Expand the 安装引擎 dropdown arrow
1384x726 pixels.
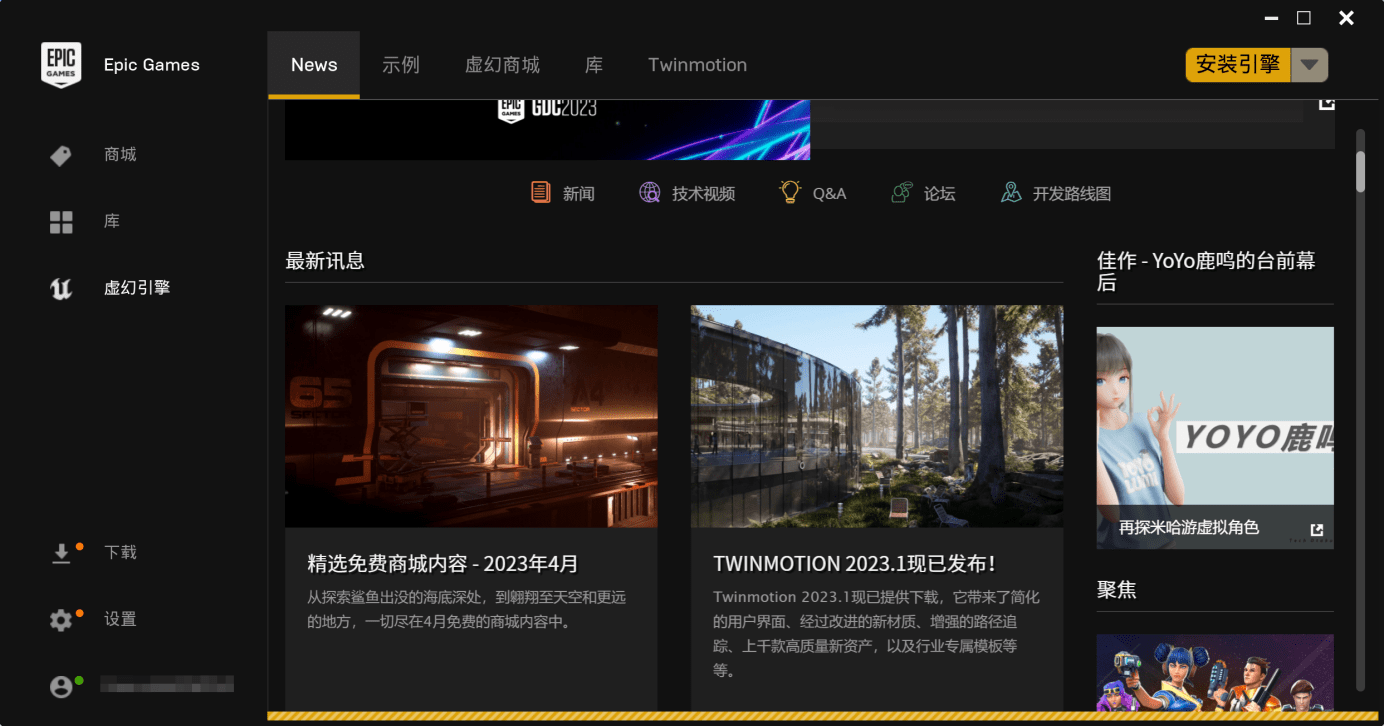coord(1310,65)
